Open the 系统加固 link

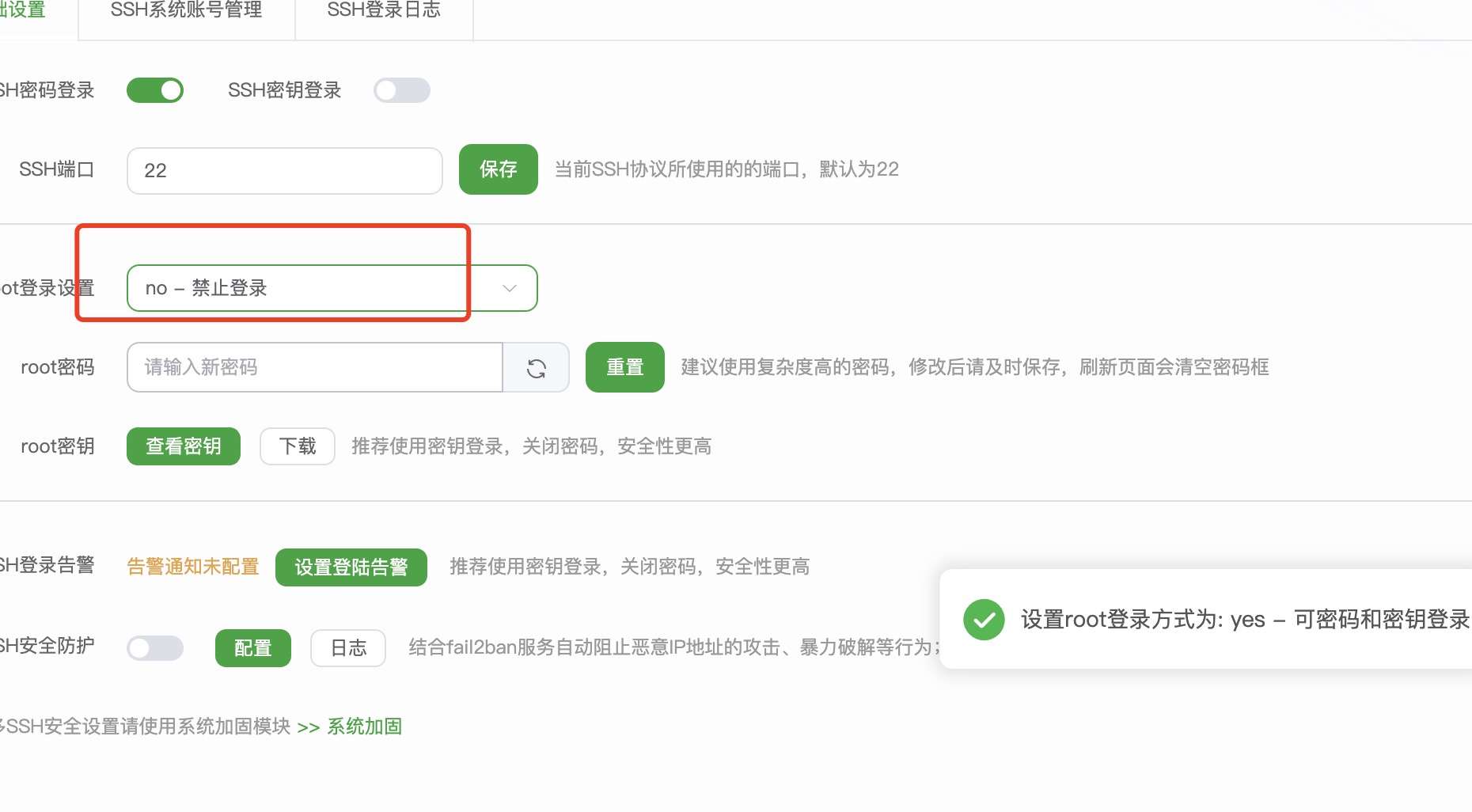coord(365,727)
